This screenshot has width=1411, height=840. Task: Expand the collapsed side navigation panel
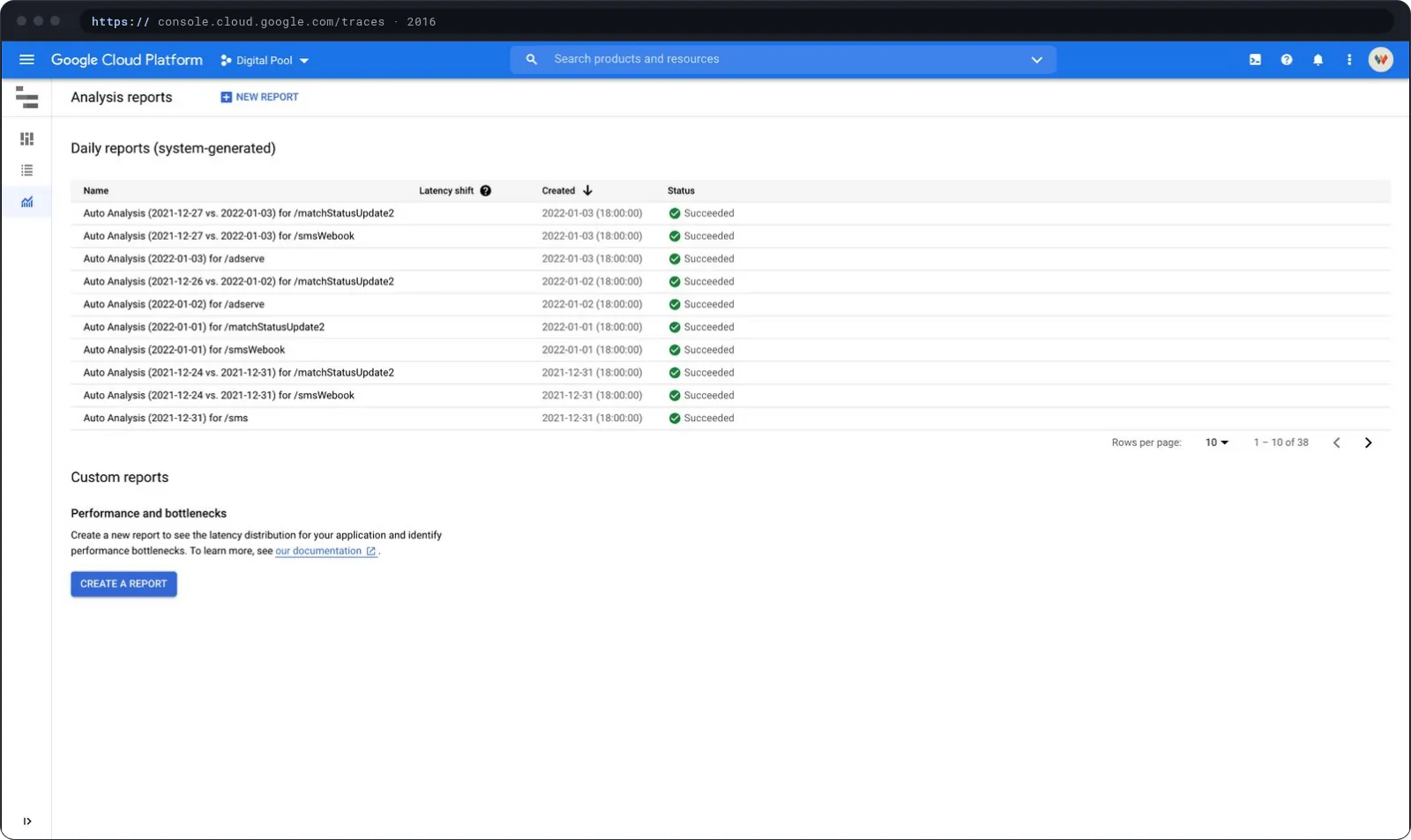[27, 821]
